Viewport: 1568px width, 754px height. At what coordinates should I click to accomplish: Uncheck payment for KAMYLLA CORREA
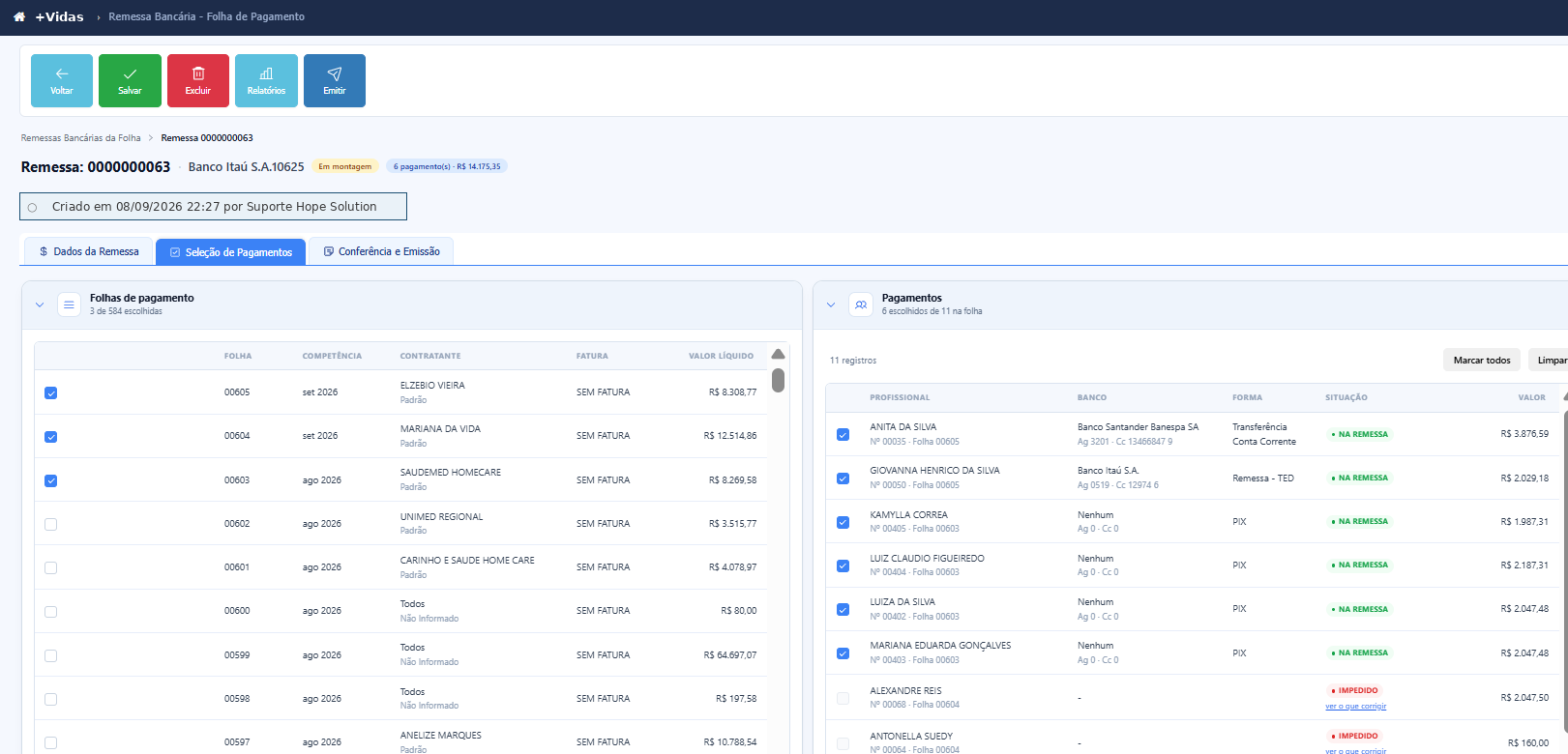pos(843,522)
